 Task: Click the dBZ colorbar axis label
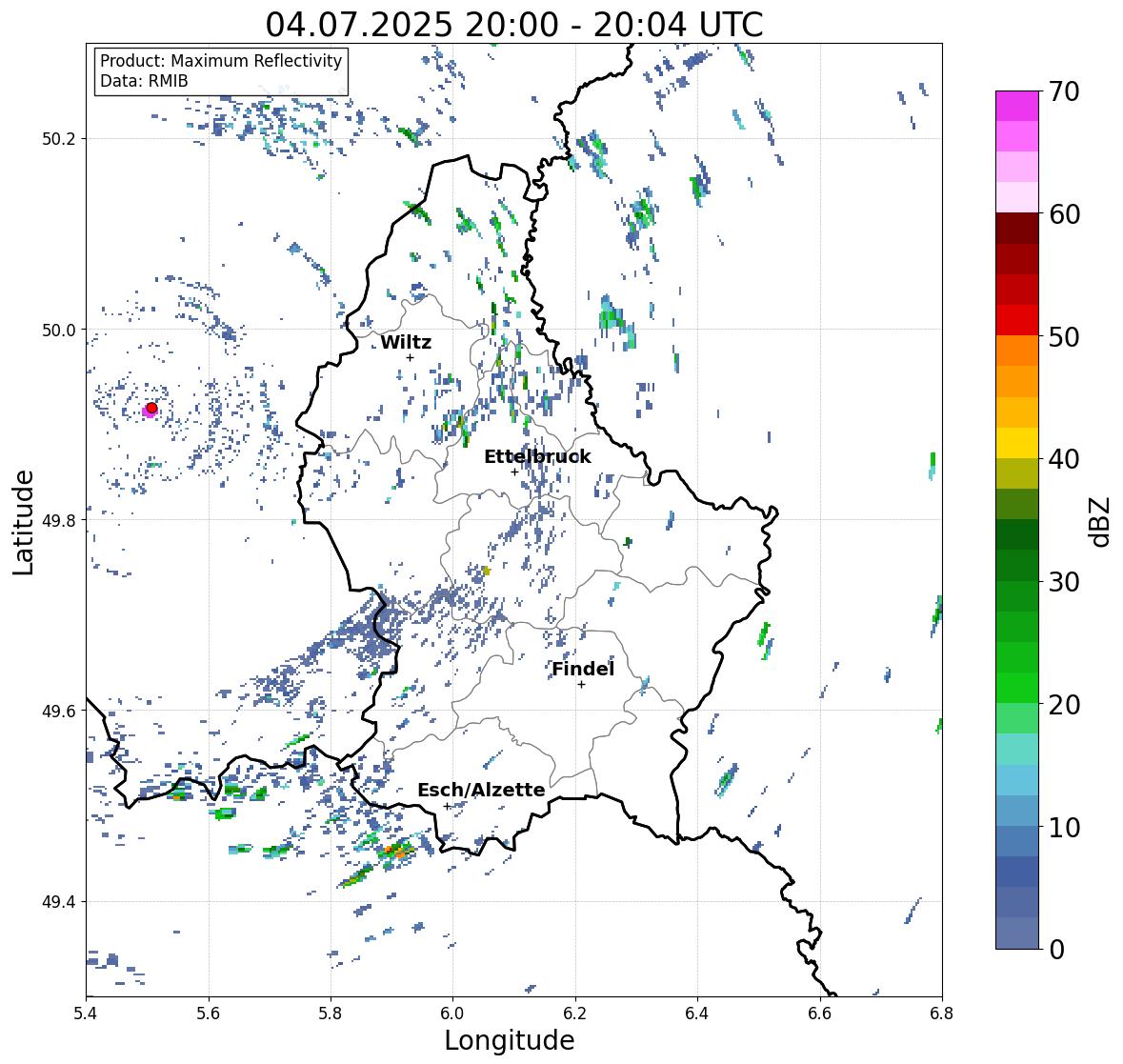tap(1101, 521)
